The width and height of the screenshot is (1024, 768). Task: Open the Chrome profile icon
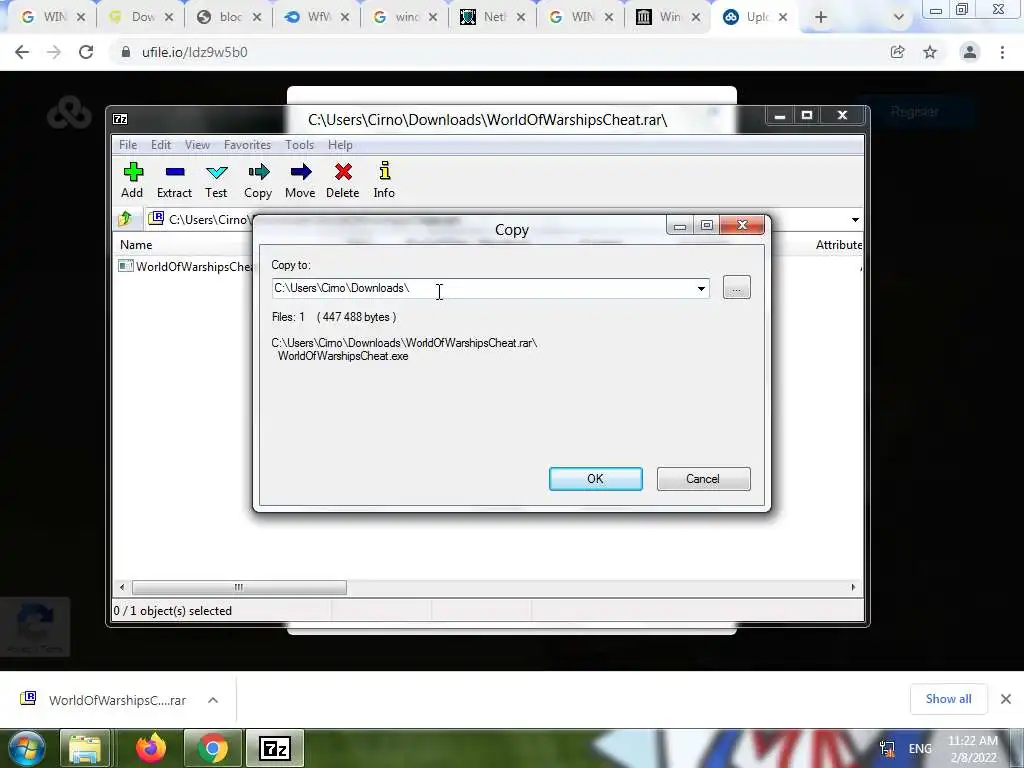pos(970,52)
